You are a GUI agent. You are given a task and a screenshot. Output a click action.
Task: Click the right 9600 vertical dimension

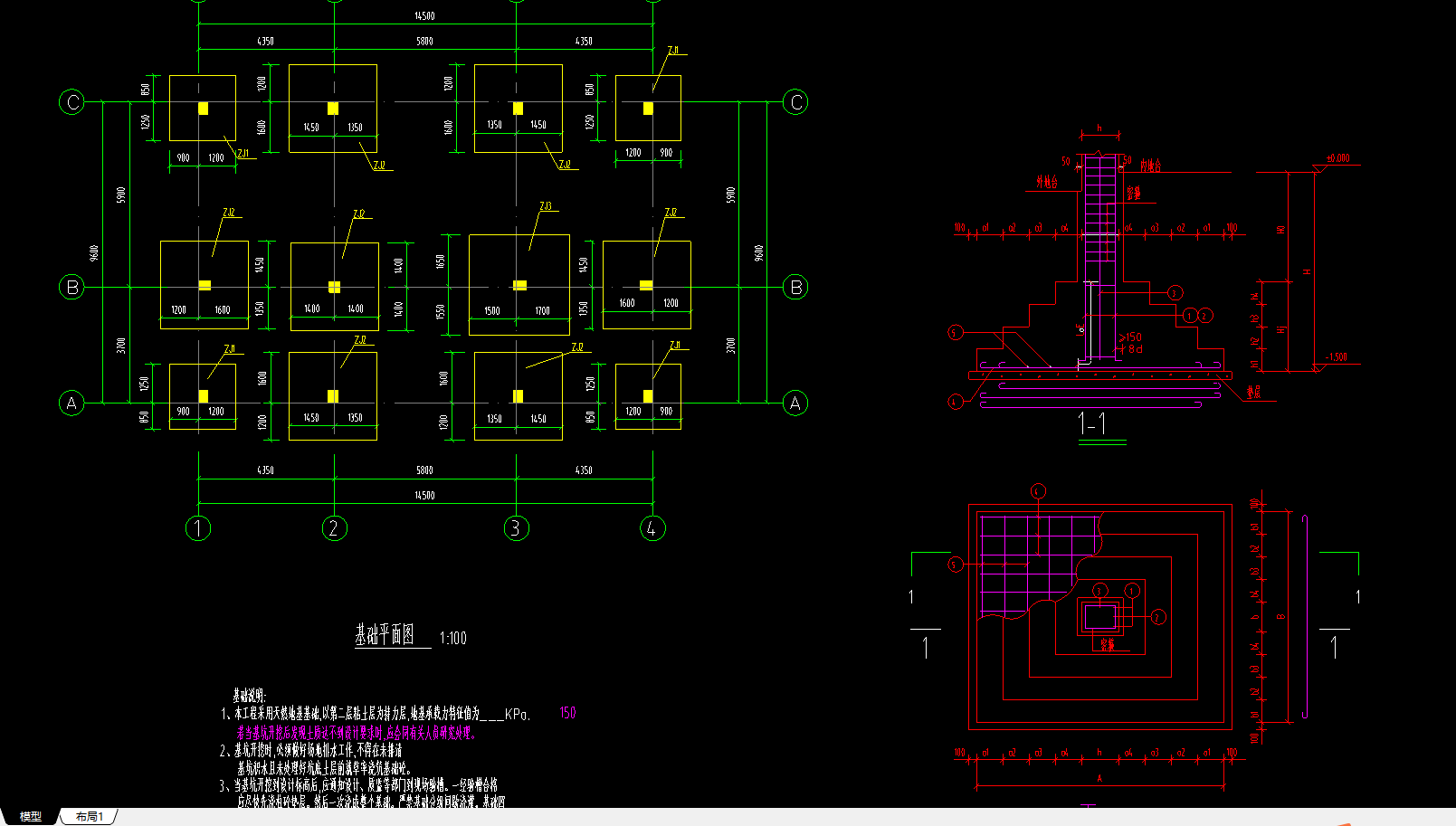point(758,253)
